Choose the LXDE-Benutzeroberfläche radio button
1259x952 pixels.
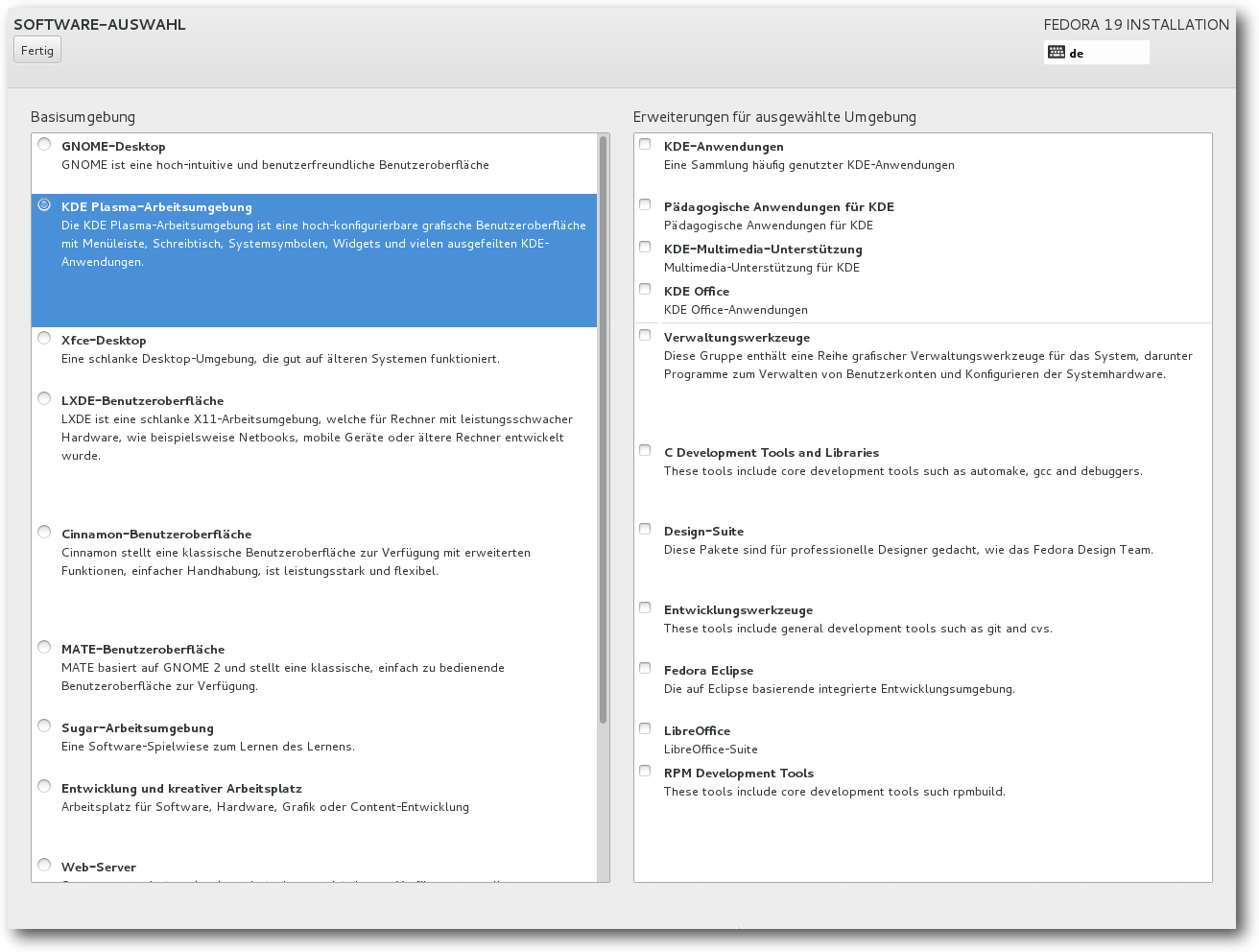(44, 399)
